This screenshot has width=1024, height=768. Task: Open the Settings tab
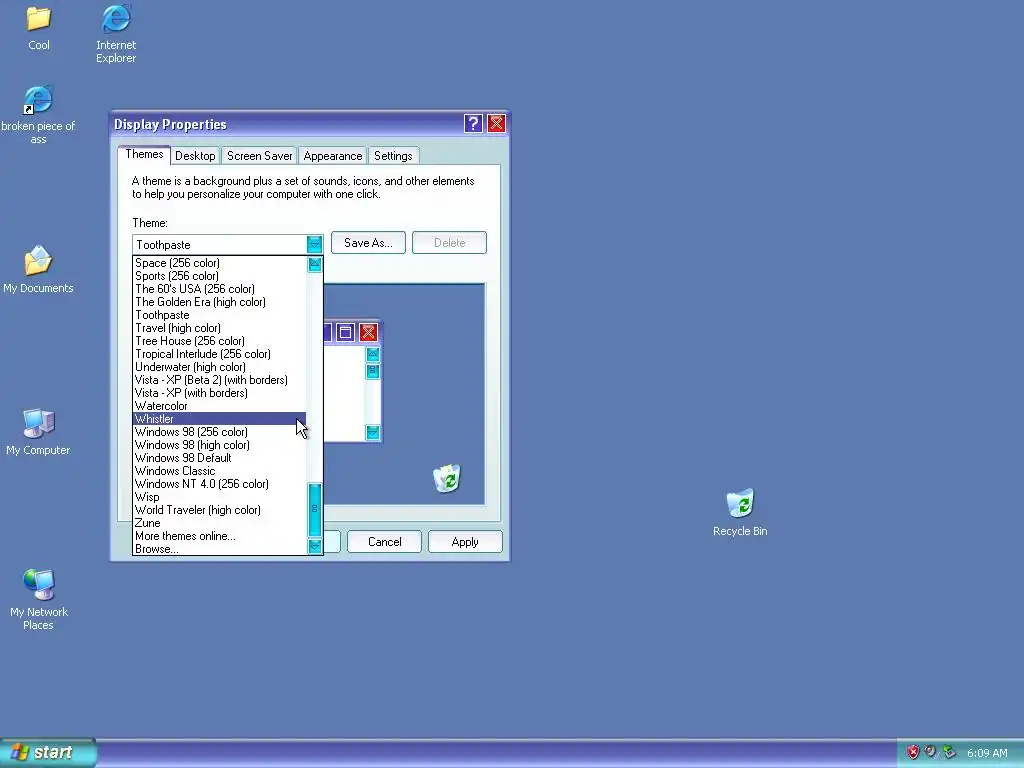pyautogui.click(x=392, y=156)
